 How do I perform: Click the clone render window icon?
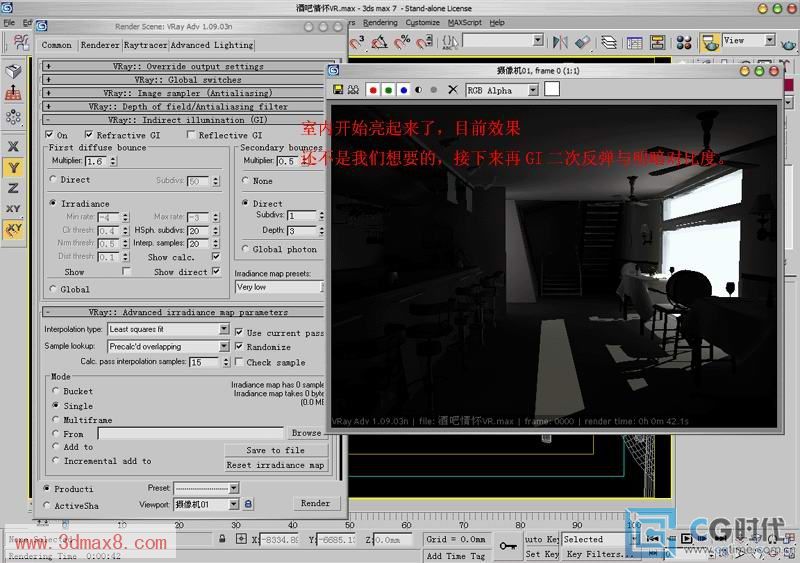353,90
